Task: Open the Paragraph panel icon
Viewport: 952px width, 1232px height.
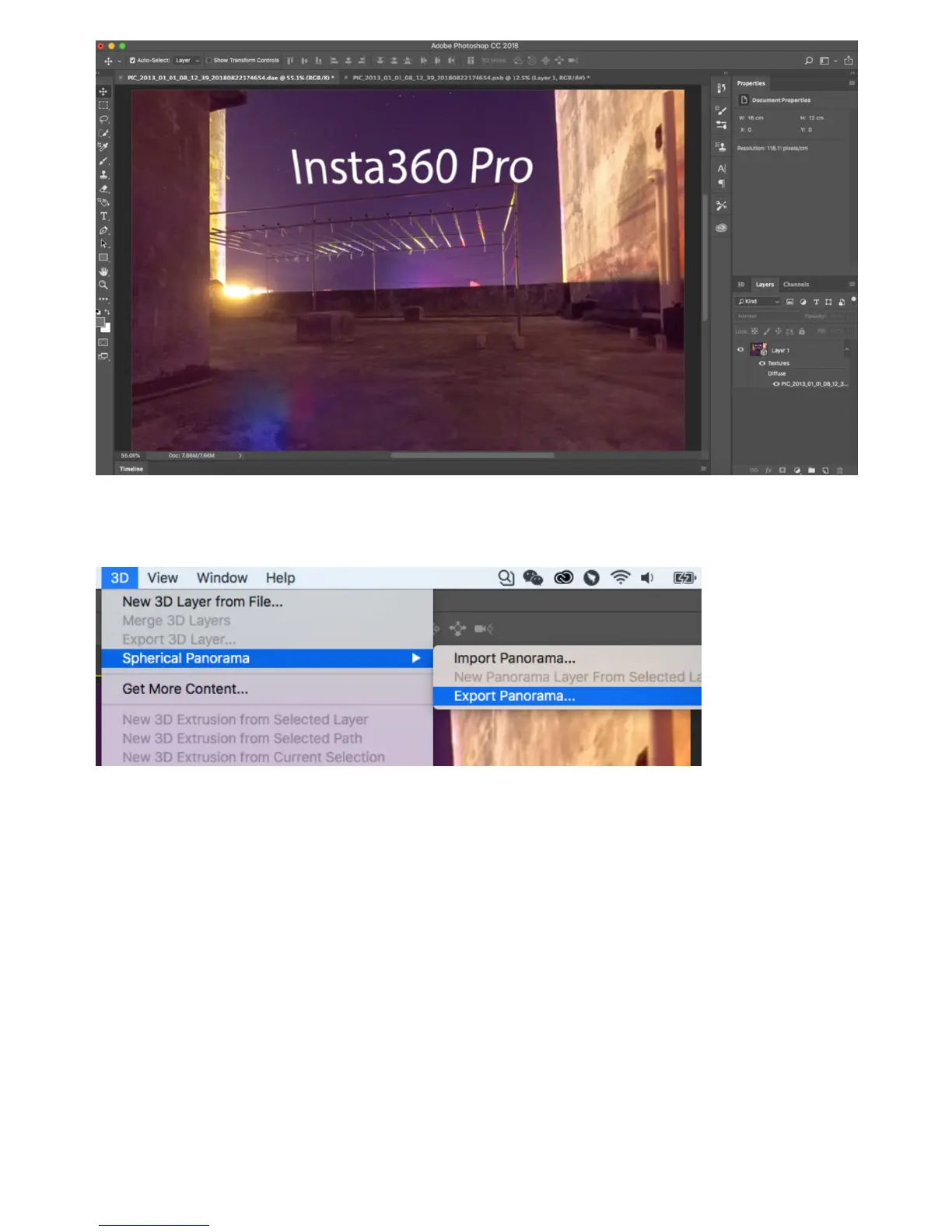Action: click(x=721, y=184)
